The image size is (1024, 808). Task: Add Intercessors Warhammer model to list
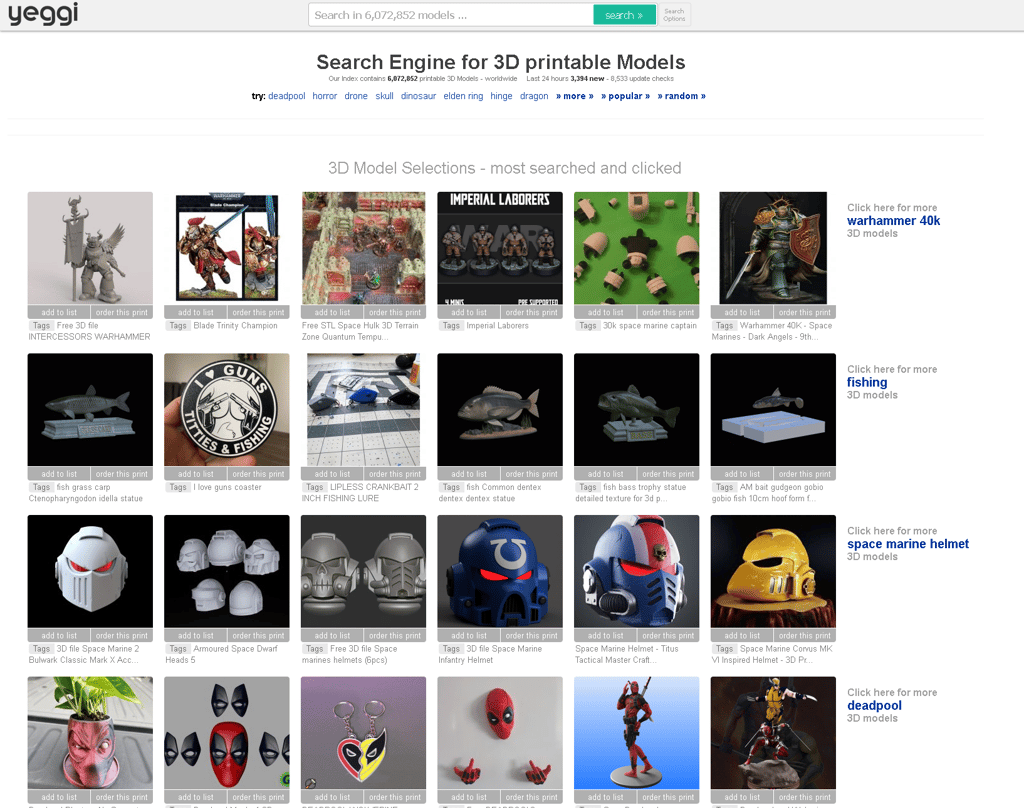(x=59, y=312)
